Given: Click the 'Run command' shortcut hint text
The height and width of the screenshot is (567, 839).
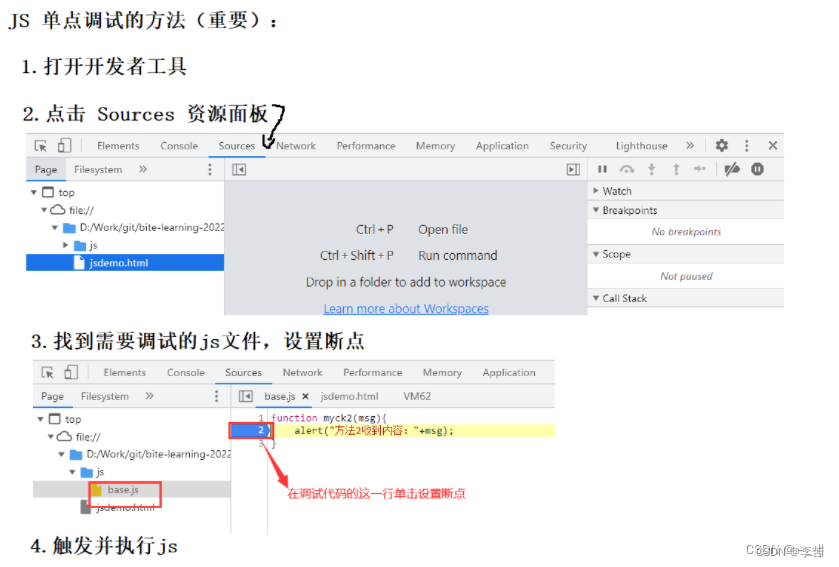Looking at the screenshot, I should pyautogui.click(x=457, y=255).
